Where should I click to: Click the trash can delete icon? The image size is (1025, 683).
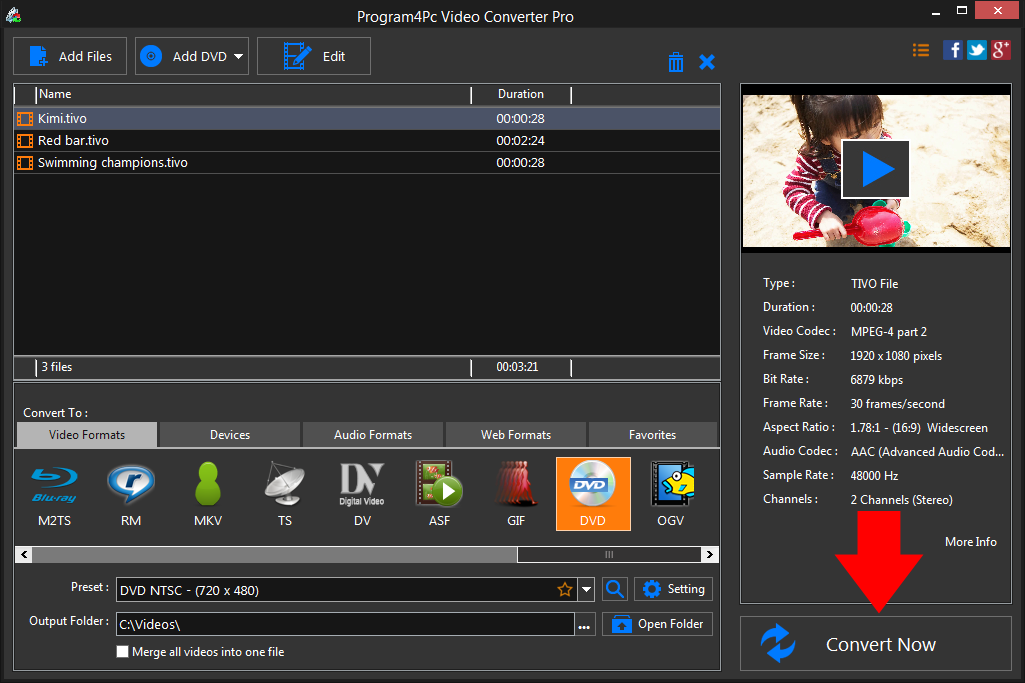[x=676, y=62]
